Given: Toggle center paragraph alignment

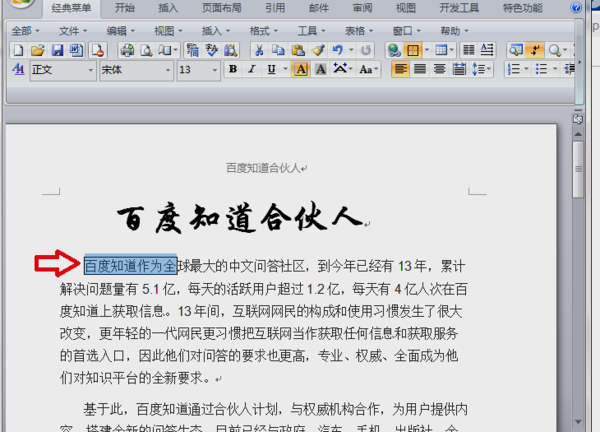Looking at the screenshot, I should (x=439, y=69).
